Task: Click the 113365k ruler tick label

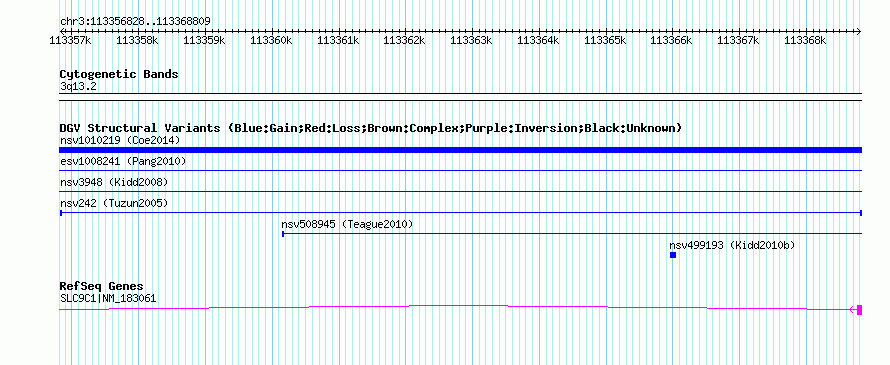Action: coord(605,40)
